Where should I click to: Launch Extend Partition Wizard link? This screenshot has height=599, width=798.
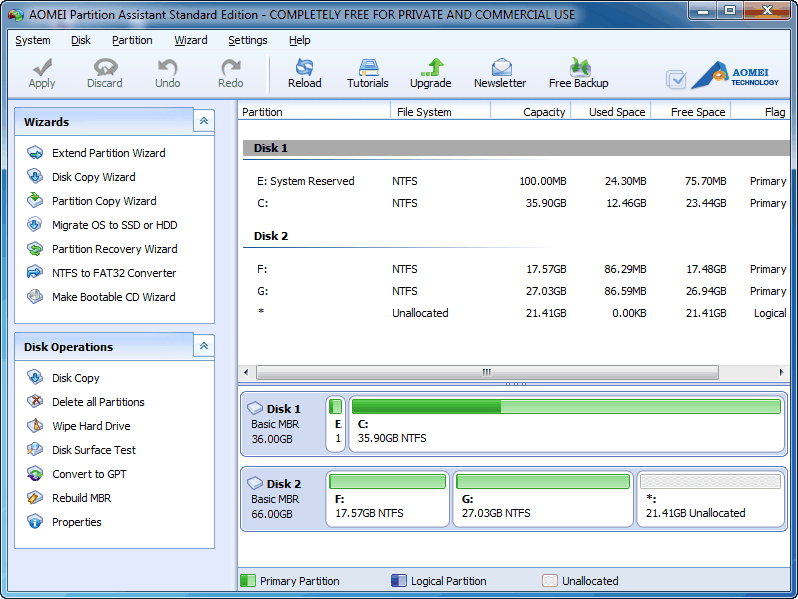[x=108, y=153]
